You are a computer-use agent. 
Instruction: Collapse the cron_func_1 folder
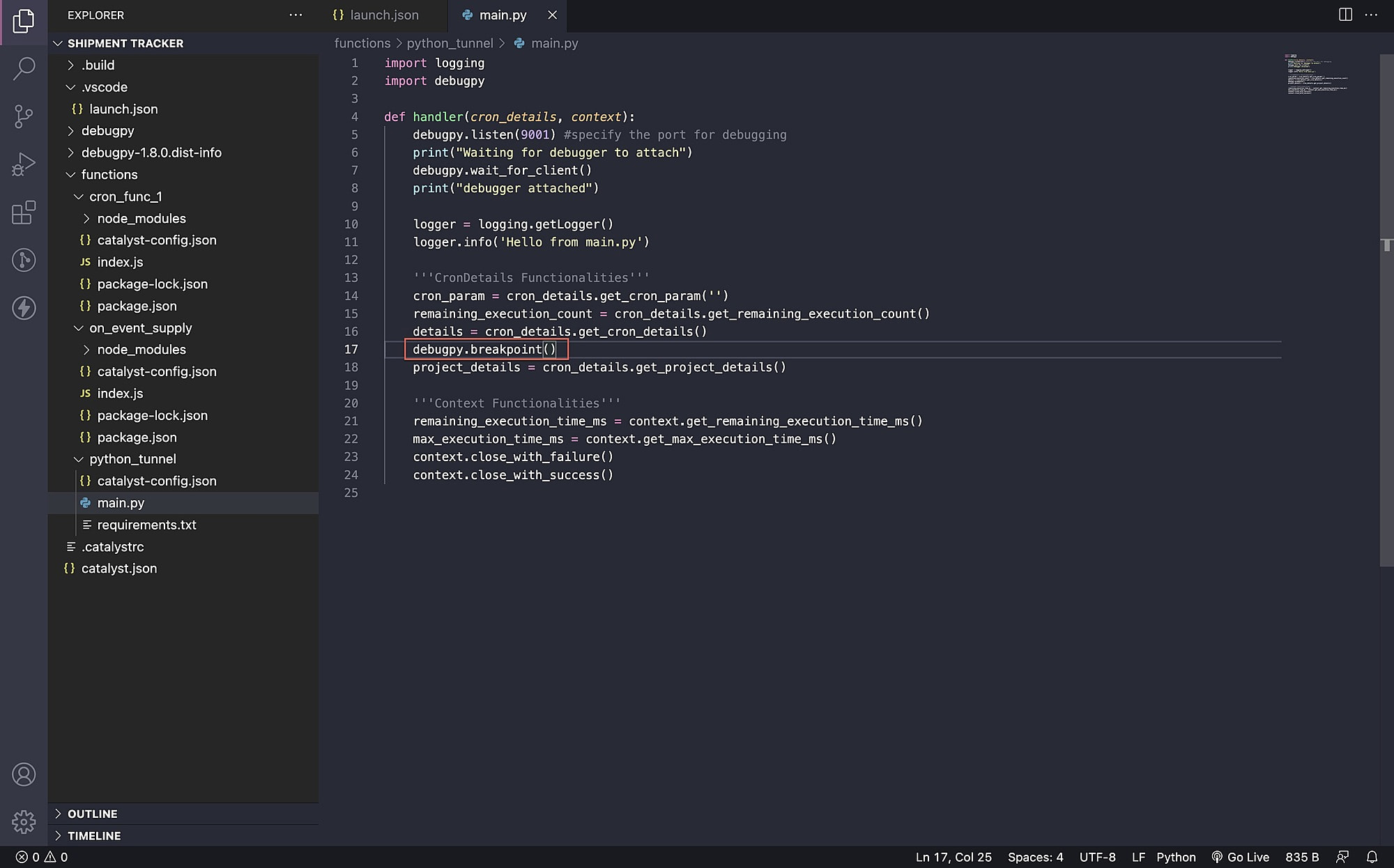point(184,196)
